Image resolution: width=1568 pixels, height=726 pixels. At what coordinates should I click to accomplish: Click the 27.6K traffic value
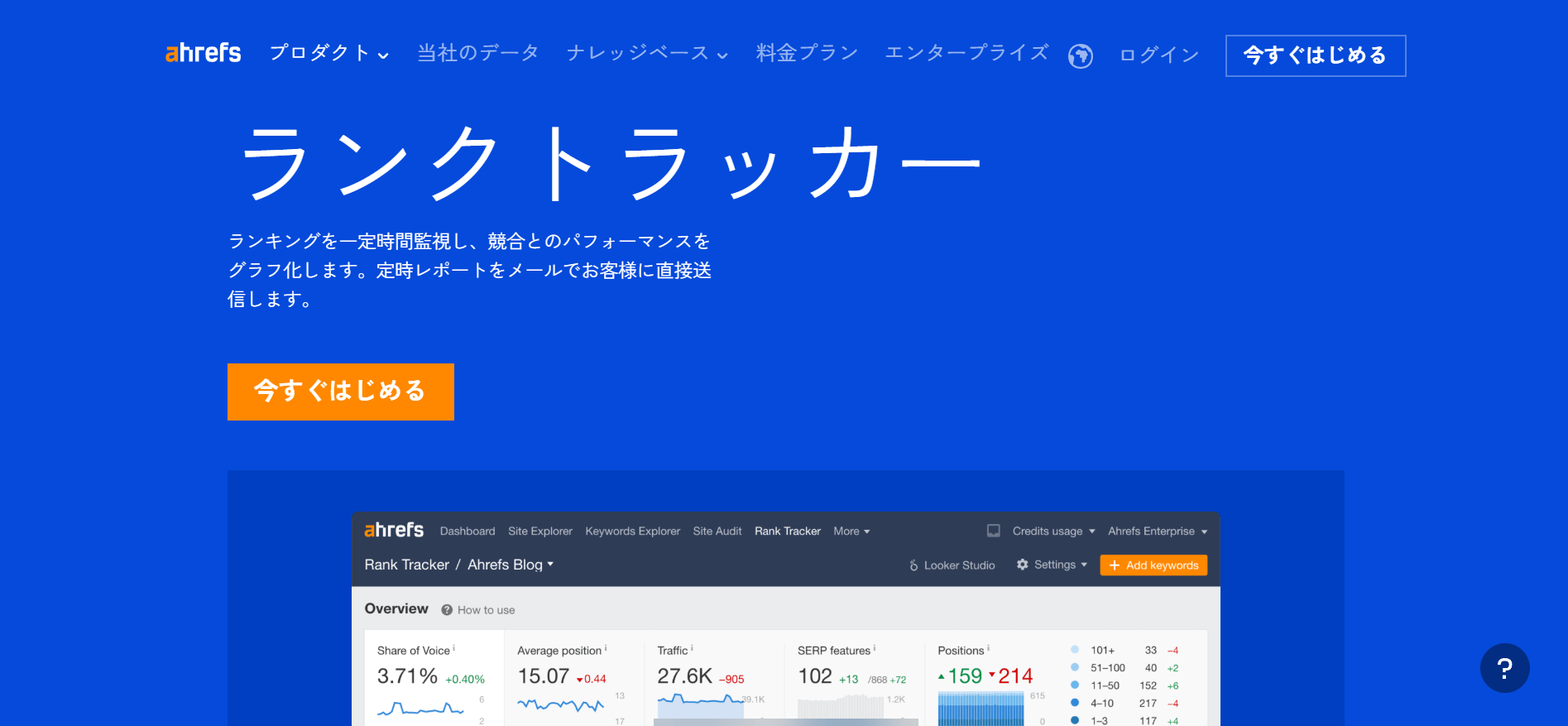pyautogui.click(x=684, y=676)
